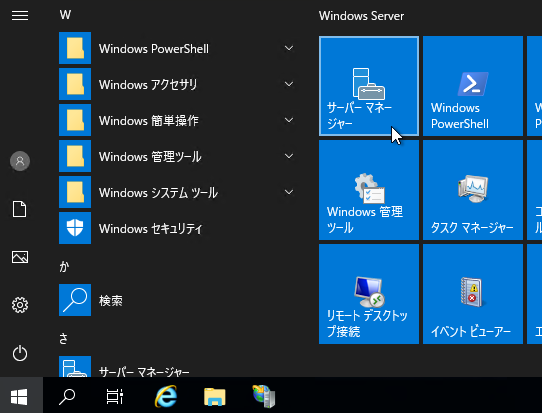The image size is (542, 413).
Task: Click the さ letter group header
Action: (64, 339)
